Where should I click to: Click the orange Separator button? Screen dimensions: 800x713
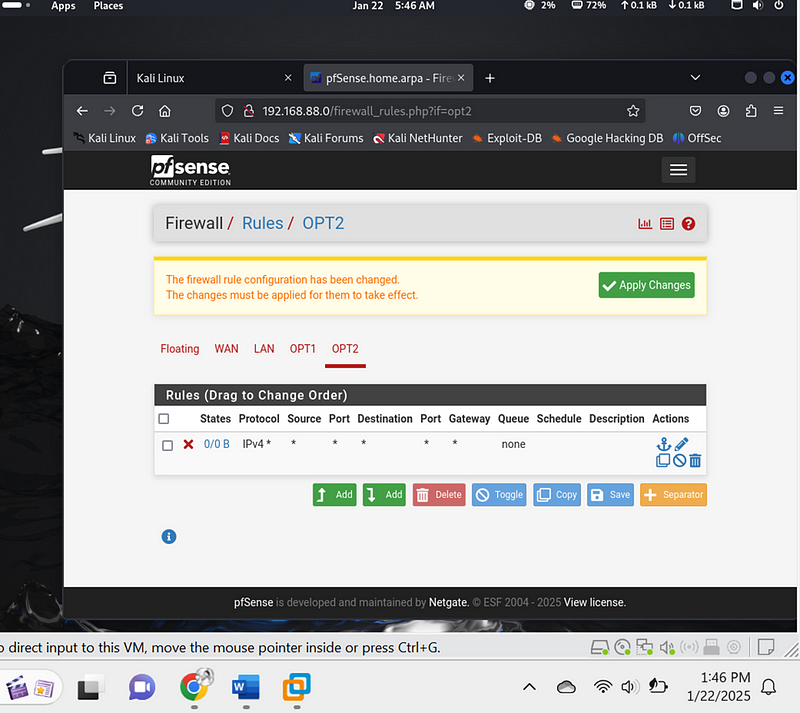[673, 495]
